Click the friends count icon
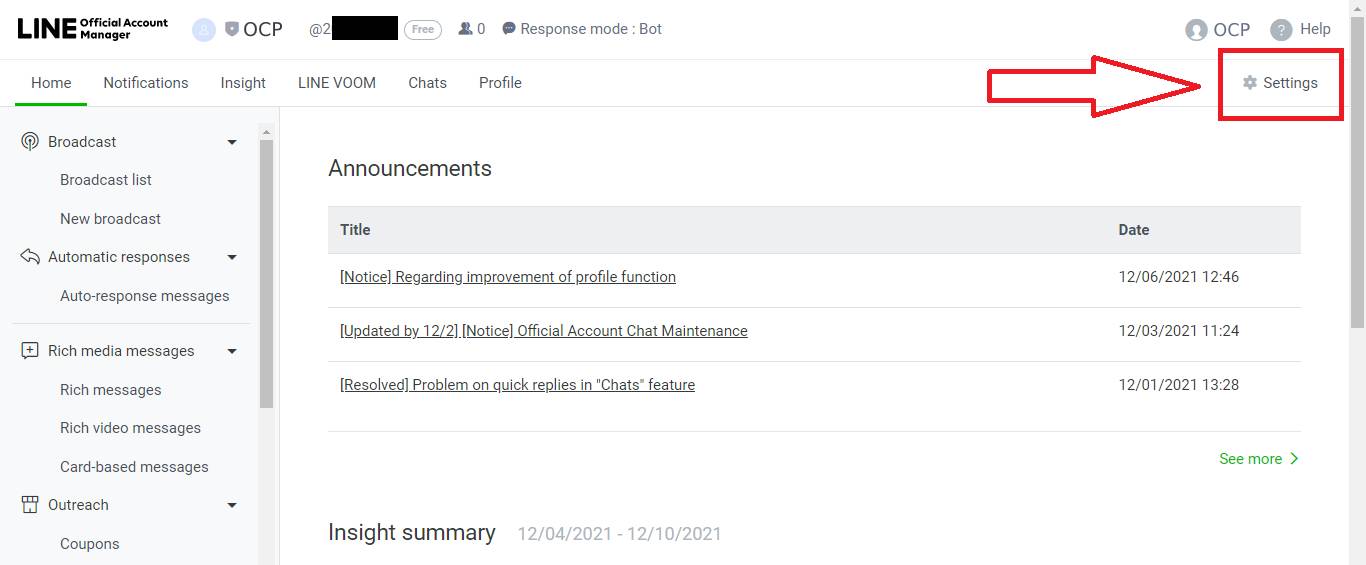Viewport: 1366px width, 565px height. pyautogui.click(x=465, y=29)
